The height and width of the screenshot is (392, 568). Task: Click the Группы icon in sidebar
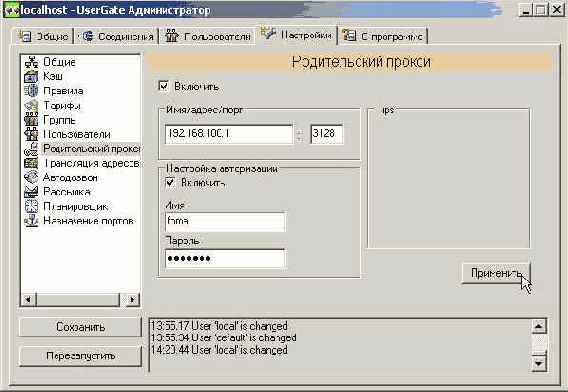click(x=31, y=120)
